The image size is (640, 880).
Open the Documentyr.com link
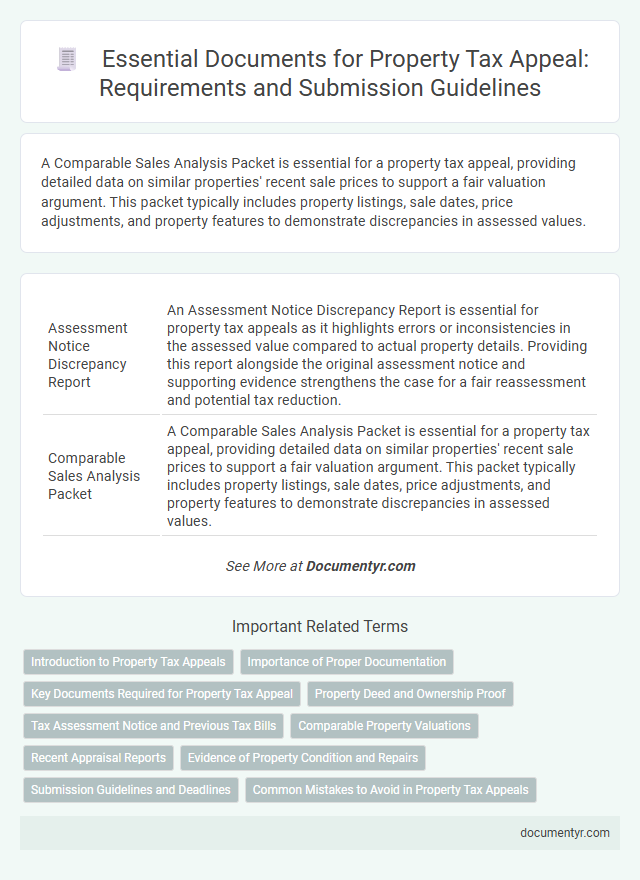[360, 566]
